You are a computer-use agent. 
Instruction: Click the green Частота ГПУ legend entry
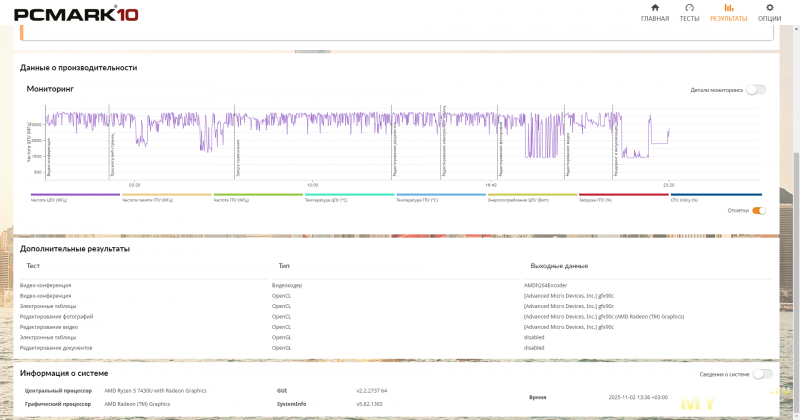258,198
